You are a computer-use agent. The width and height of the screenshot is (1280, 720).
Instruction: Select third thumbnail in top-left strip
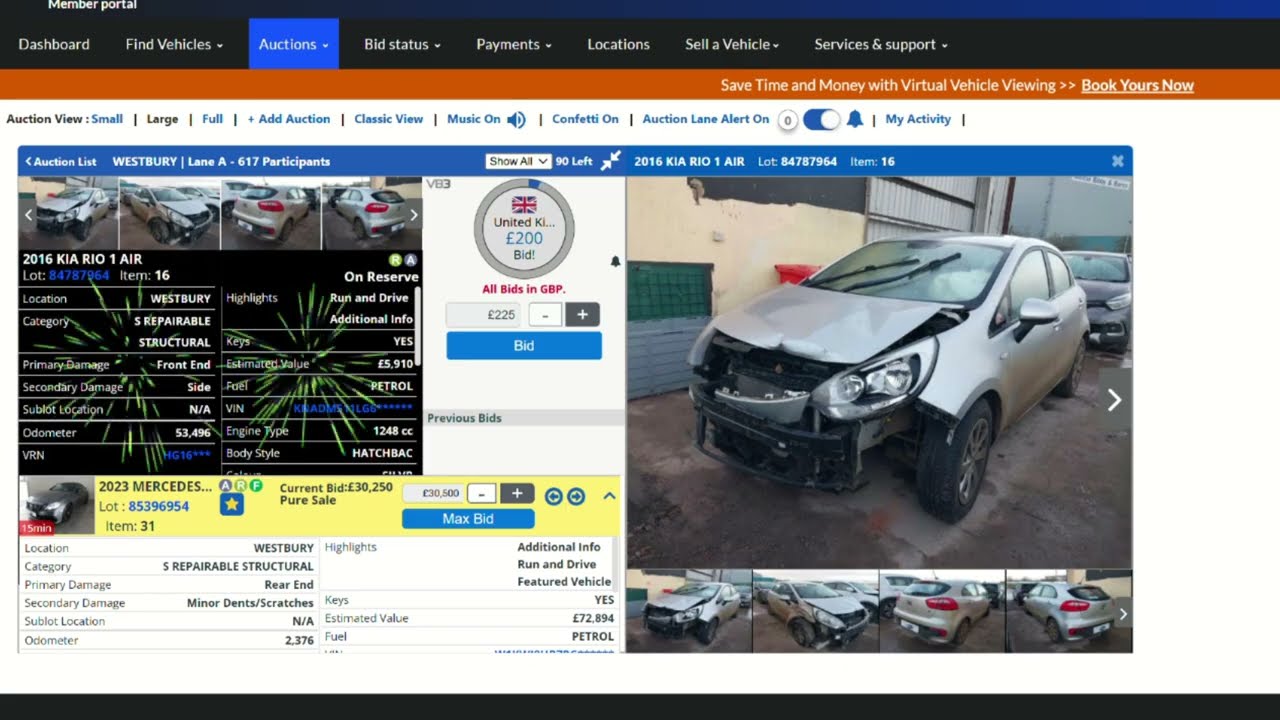[x=270, y=213]
